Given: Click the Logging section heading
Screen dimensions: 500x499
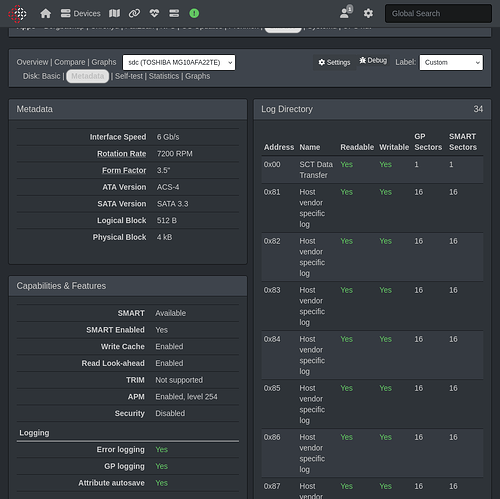Looking at the screenshot, I should pos(34,433).
